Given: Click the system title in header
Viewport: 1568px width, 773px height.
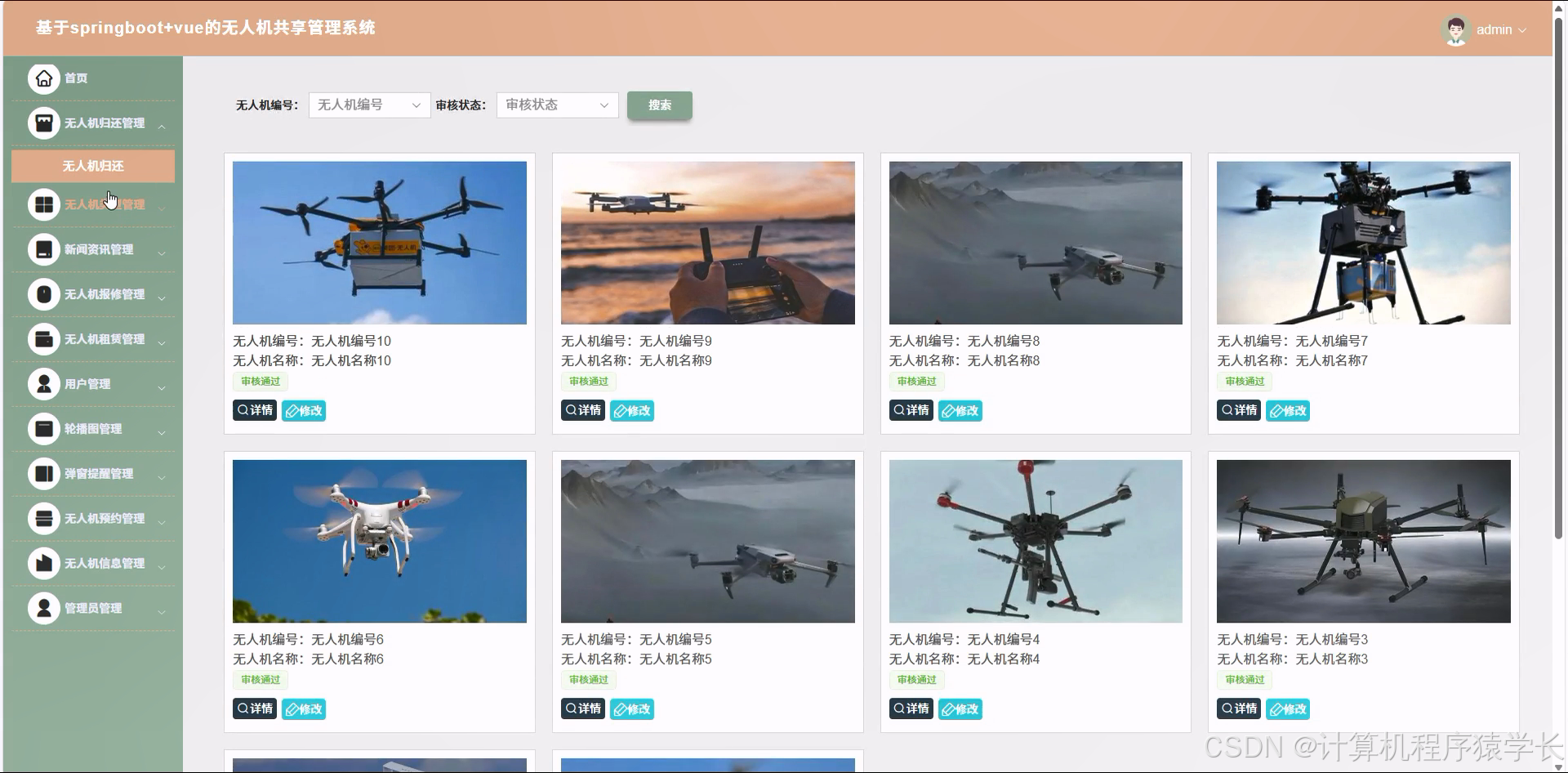Looking at the screenshot, I should tap(205, 28).
